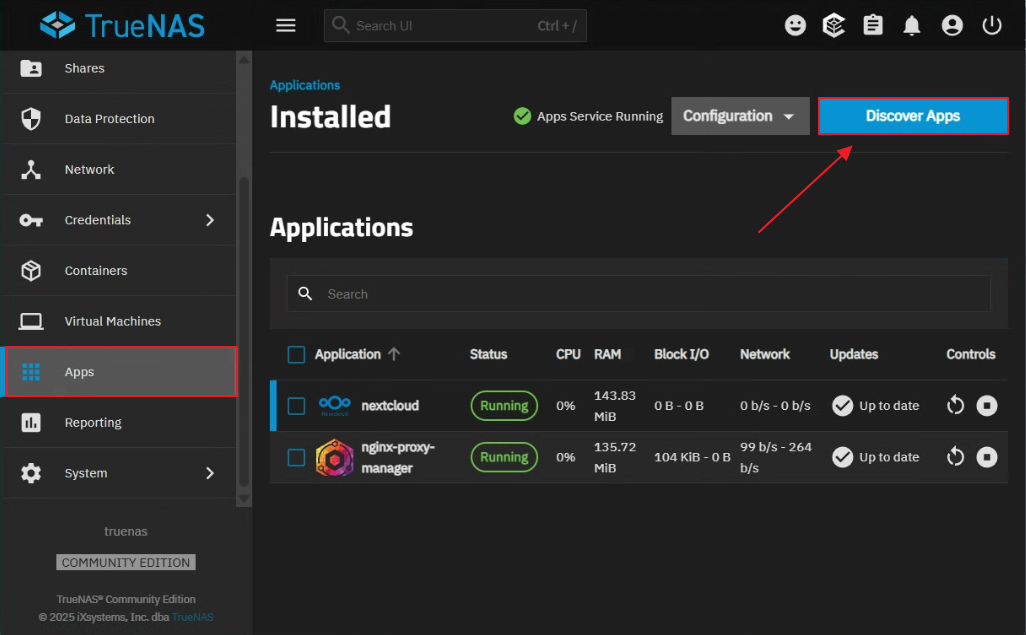Click the nginx-proxy-manager Running status badge
The image size is (1026, 635).
[x=504, y=457]
